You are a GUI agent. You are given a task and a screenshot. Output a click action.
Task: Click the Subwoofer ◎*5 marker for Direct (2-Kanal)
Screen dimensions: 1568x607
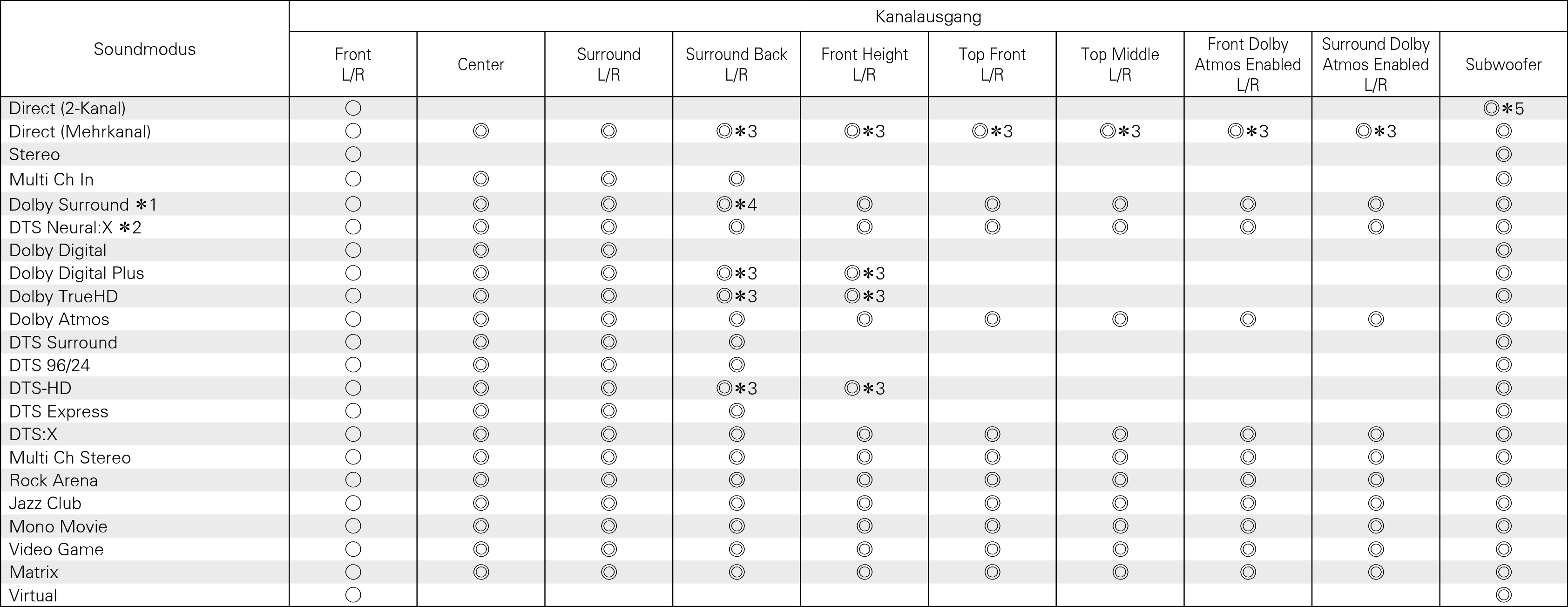[1503, 109]
